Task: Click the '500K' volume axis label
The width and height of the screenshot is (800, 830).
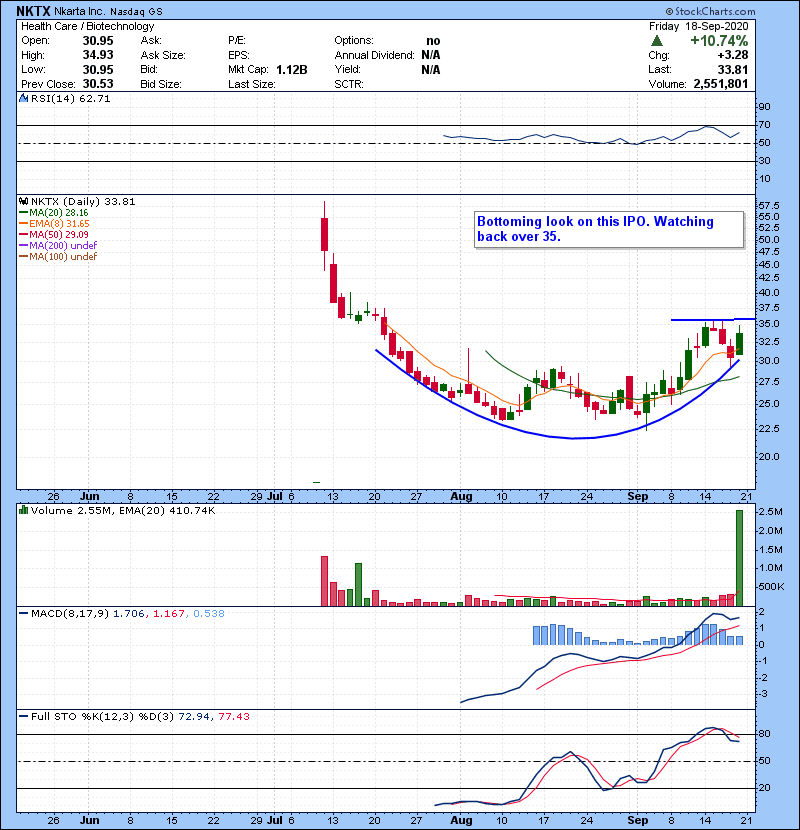Action: pos(771,587)
